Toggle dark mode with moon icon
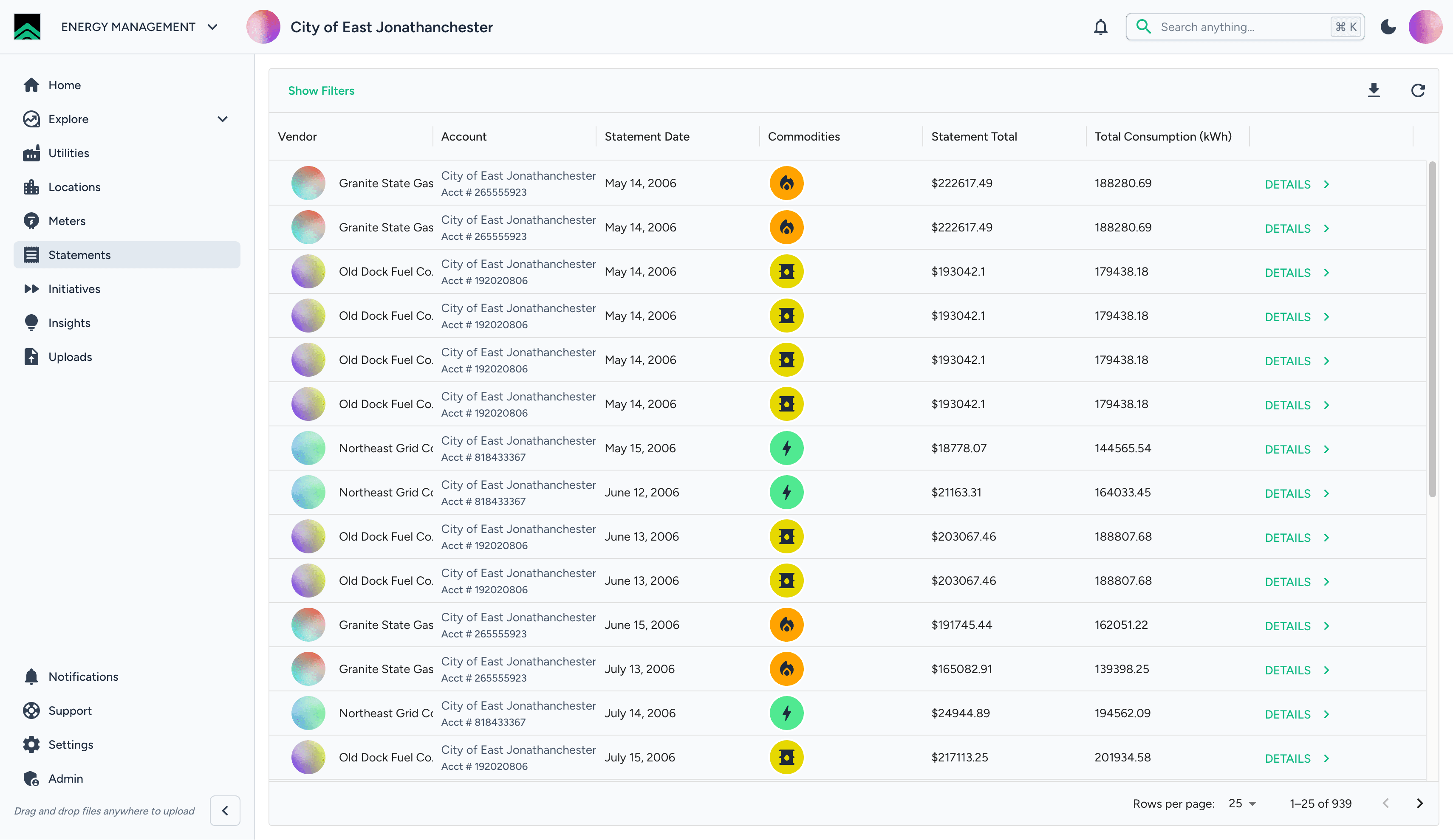The height and width of the screenshot is (840, 1453). click(x=1388, y=27)
